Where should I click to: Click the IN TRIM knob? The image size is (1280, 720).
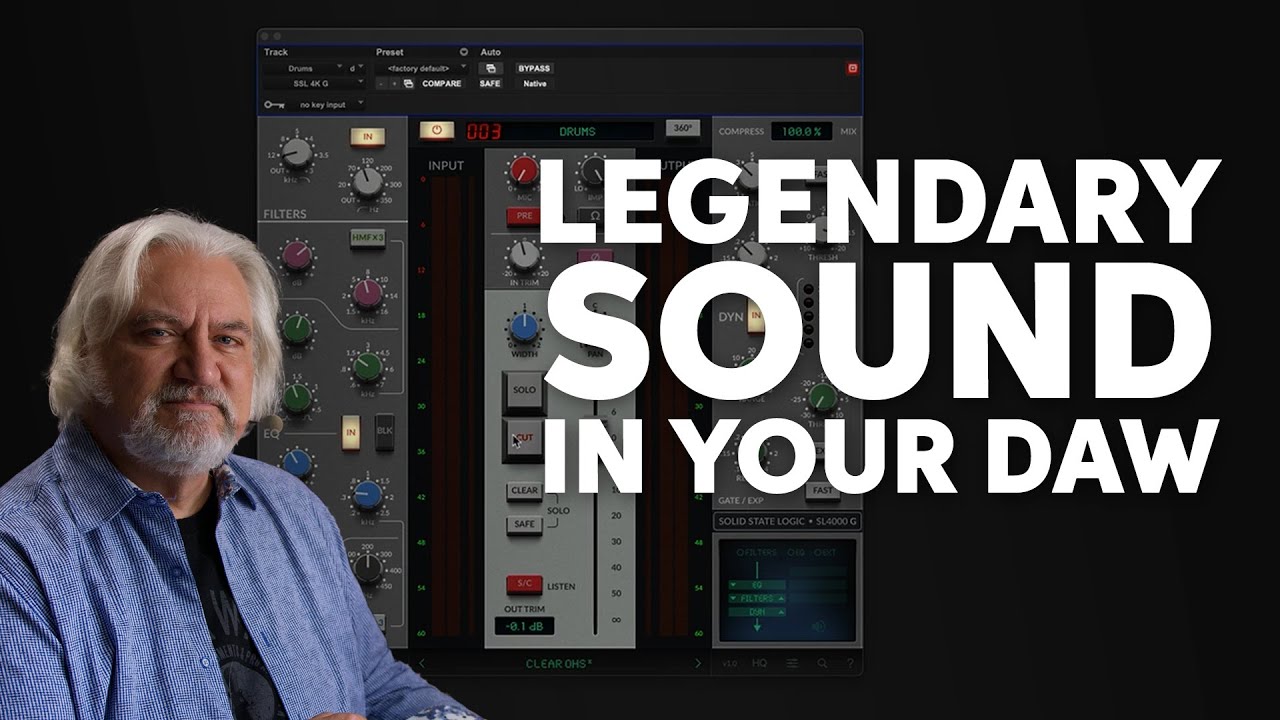tap(522, 255)
